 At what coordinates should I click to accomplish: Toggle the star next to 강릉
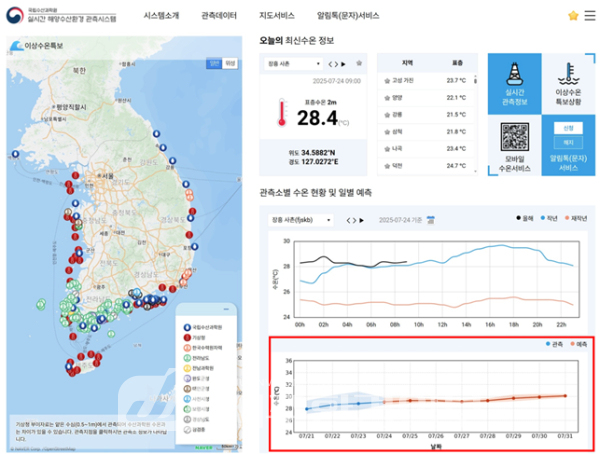click(387, 115)
